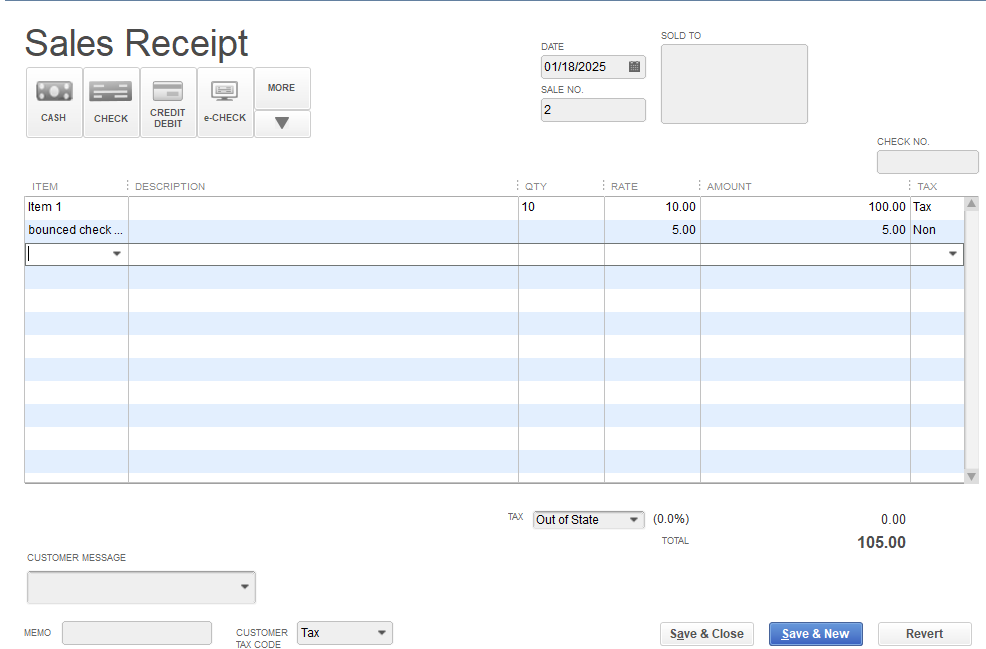986x649 pixels.
Task: Click the TAX column header
Action: (927, 187)
